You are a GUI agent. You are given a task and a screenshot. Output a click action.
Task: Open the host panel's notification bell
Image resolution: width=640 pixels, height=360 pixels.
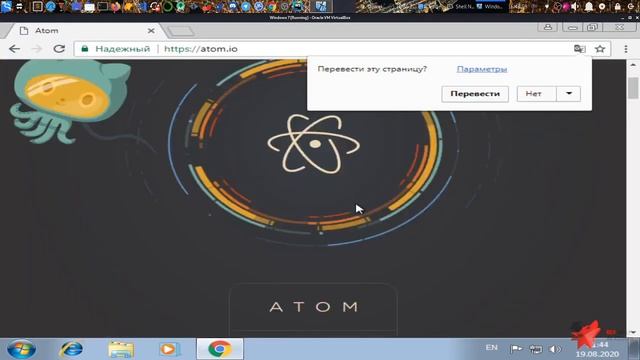coord(589,7)
